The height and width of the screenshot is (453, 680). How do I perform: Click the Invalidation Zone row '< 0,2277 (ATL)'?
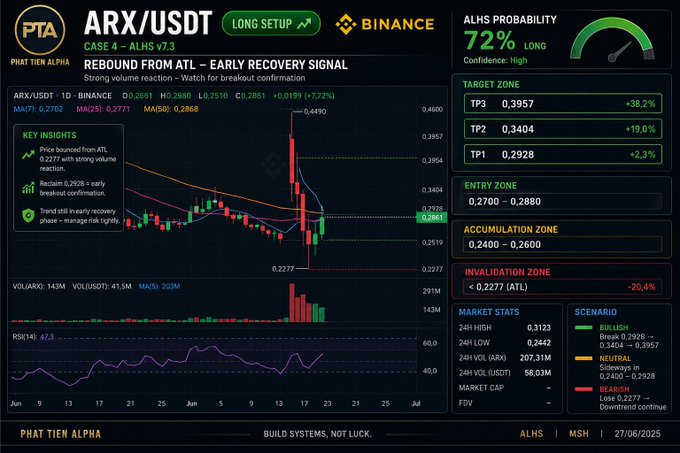click(x=563, y=287)
